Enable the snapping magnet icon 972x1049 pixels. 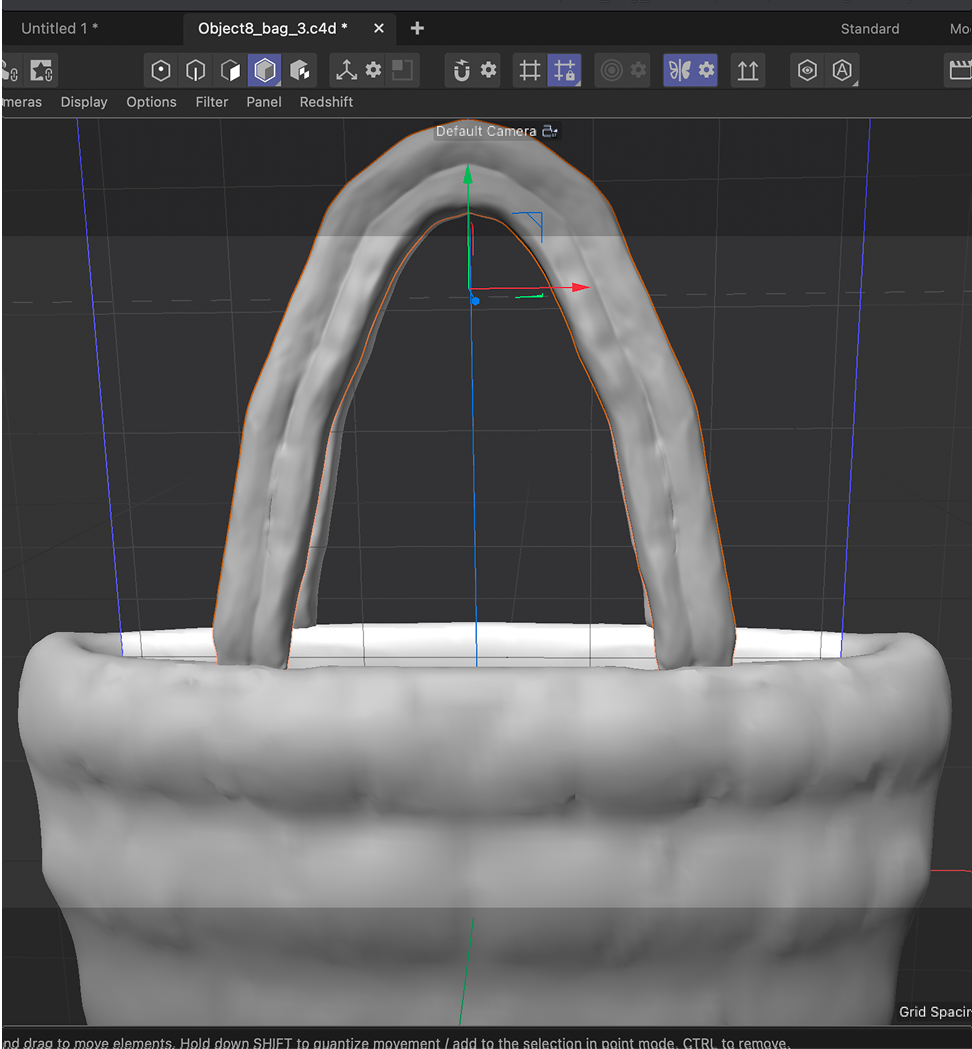460,70
